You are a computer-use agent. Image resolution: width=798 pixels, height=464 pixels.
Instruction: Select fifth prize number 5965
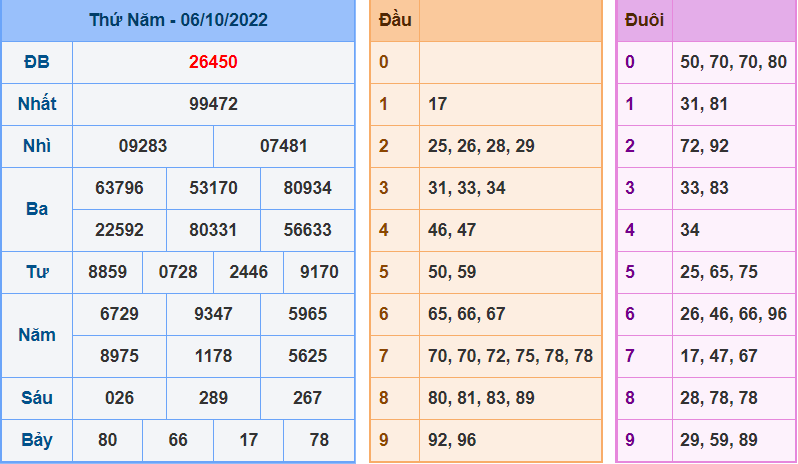pyautogui.click(x=307, y=314)
